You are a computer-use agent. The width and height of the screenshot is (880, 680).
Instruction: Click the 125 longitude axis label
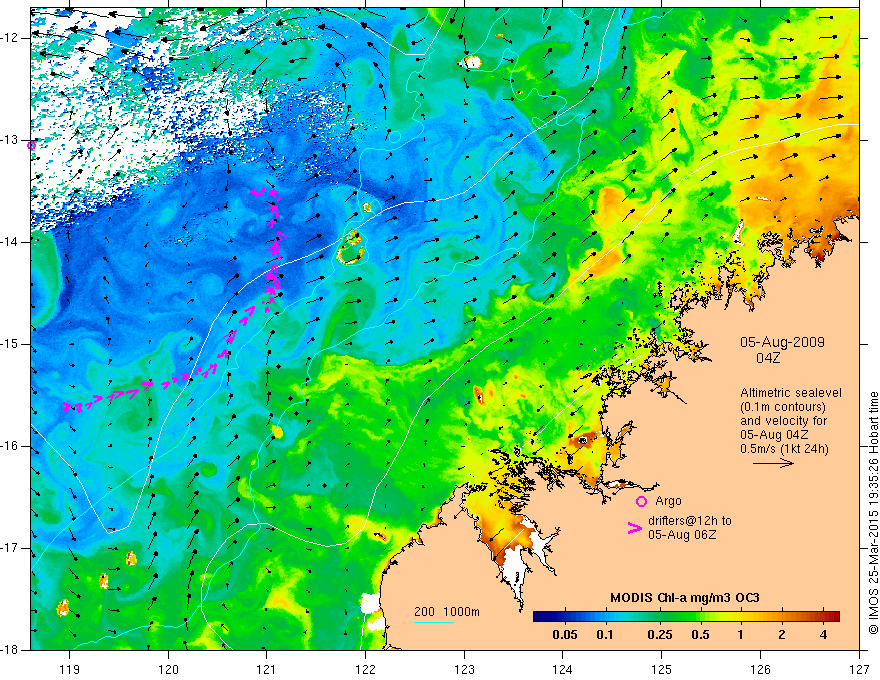[x=662, y=669]
